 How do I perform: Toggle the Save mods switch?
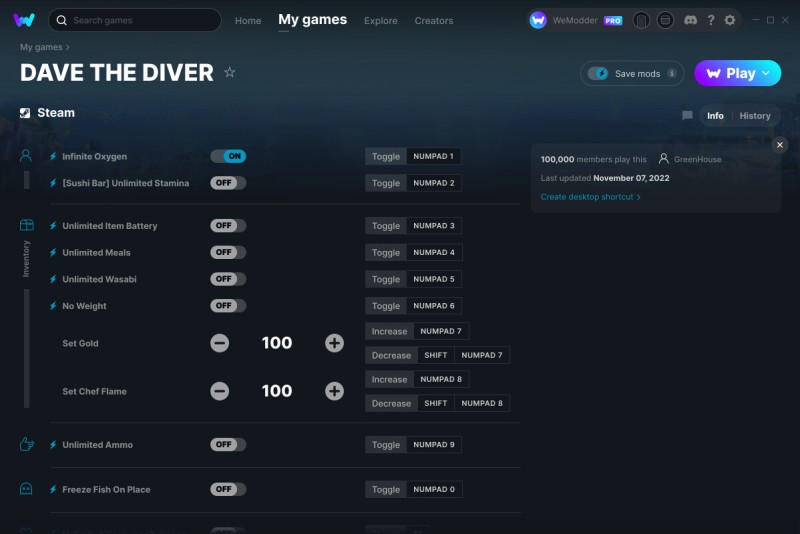pos(598,73)
